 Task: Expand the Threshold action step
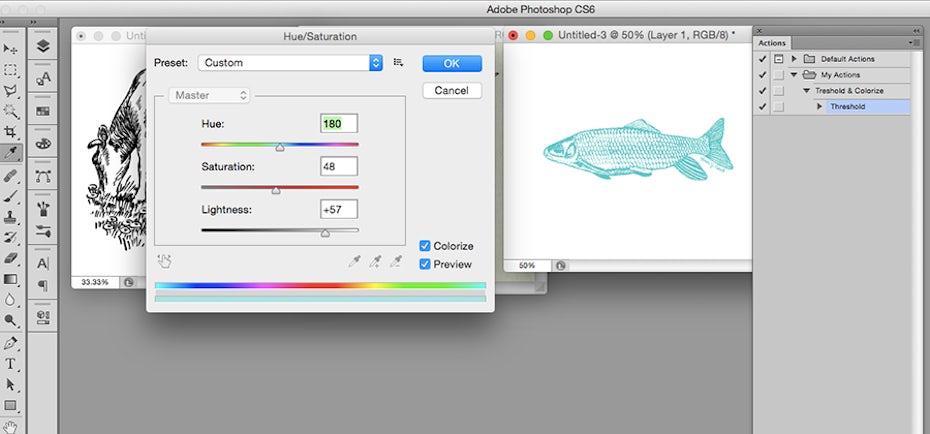pyautogui.click(x=819, y=106)
